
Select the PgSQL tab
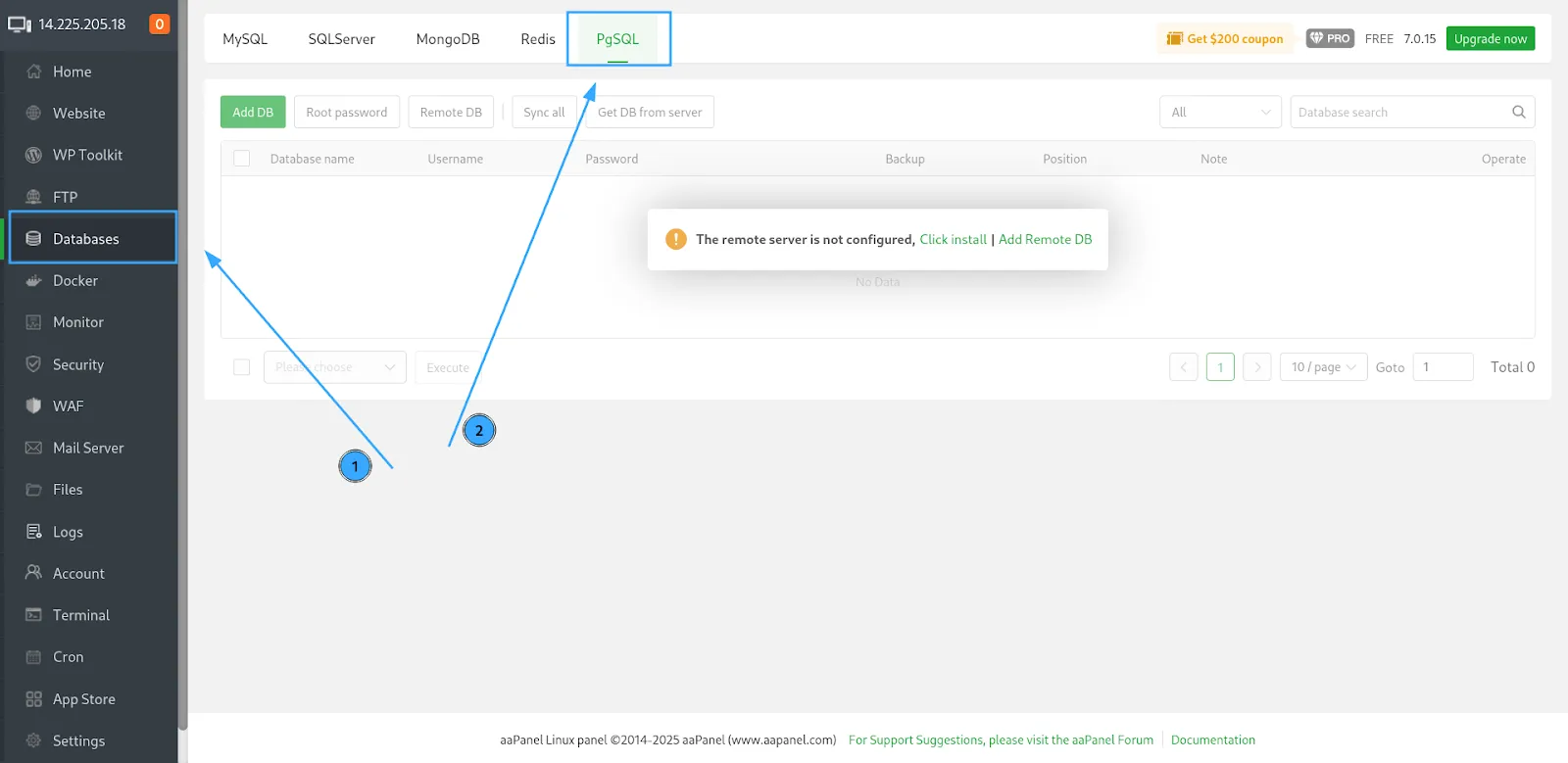(617, 39)
